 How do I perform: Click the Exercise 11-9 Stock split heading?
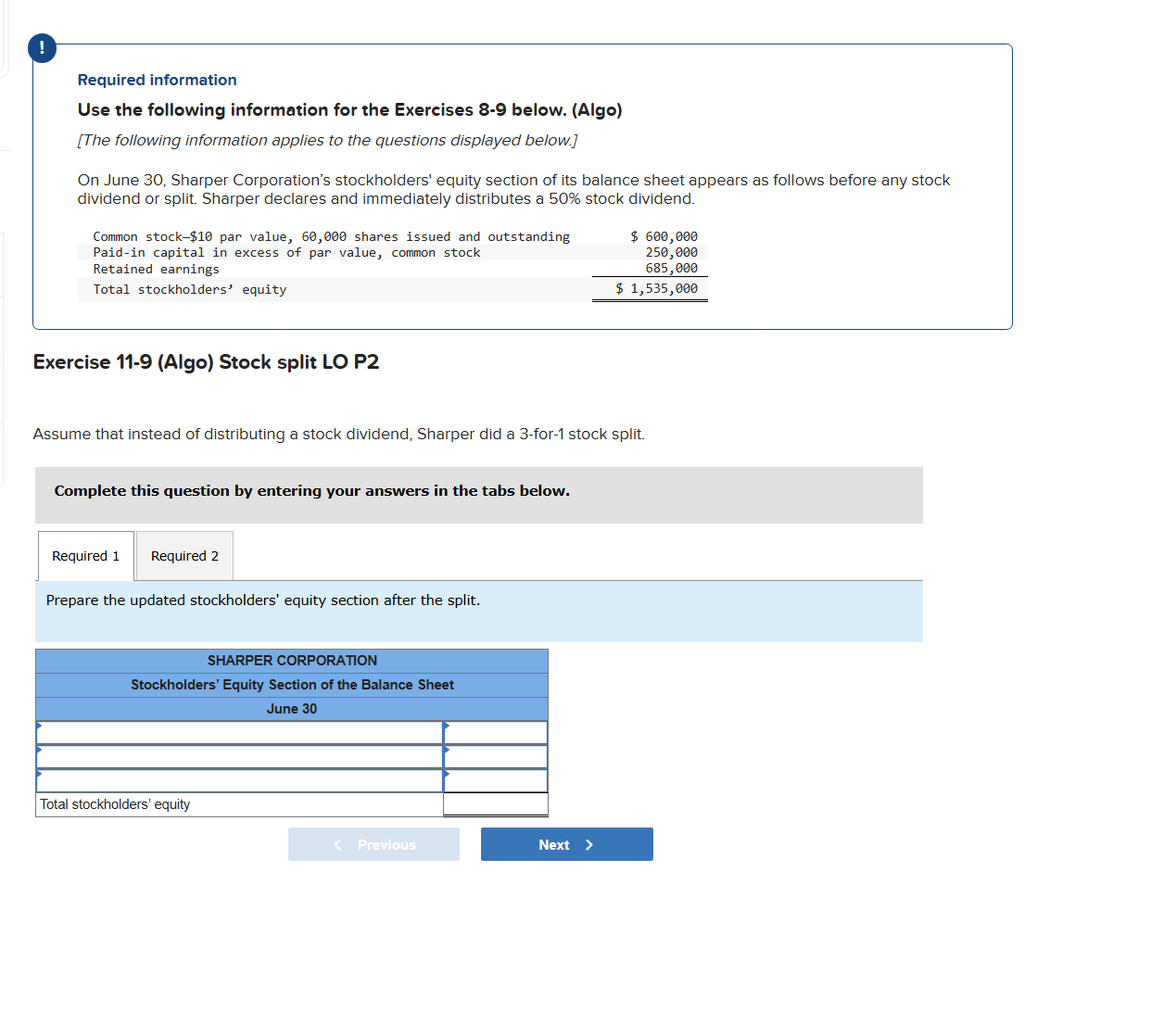(x=206, y=362)
